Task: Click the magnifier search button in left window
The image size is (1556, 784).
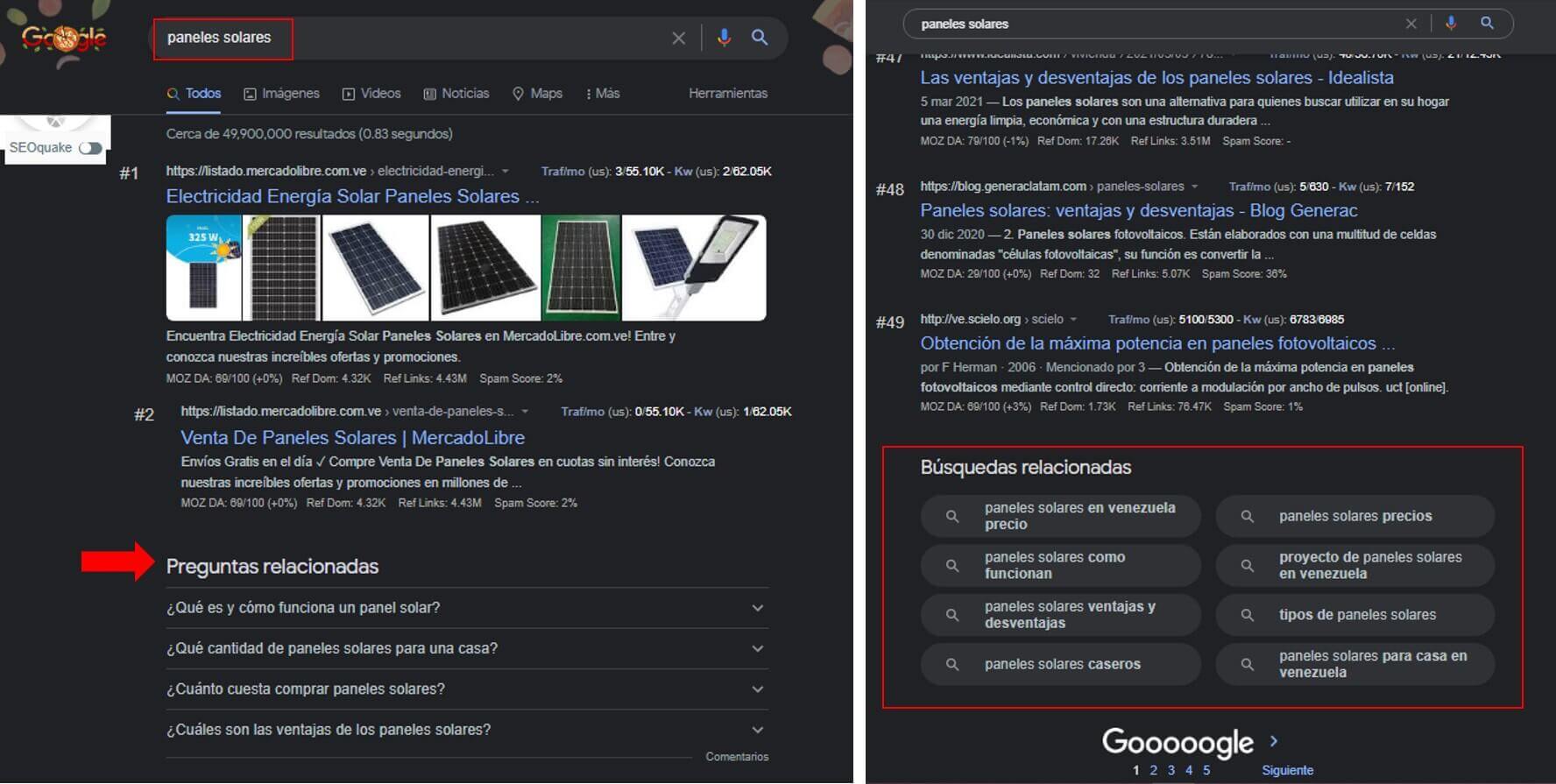Action: (x=760, y=38)
